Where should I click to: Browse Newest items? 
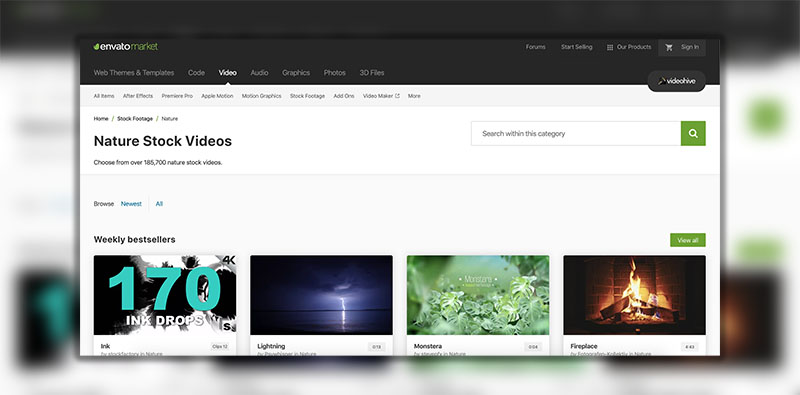coord(131,204)
